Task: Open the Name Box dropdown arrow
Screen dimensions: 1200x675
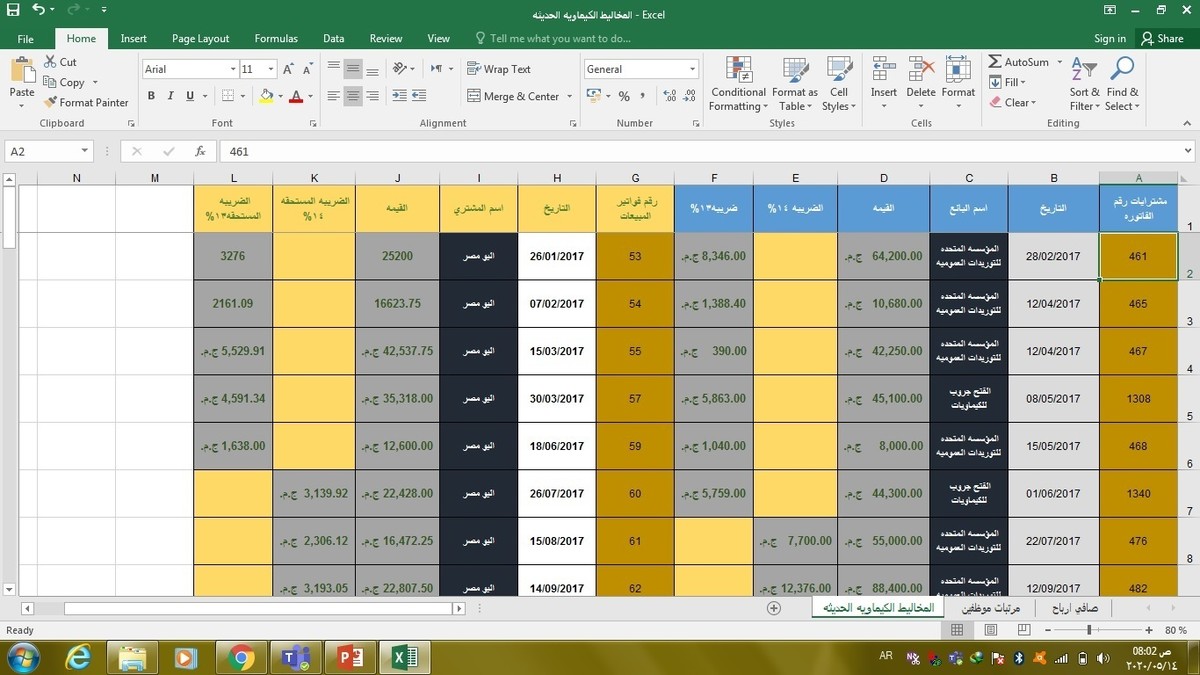Action: coord(84,151)
